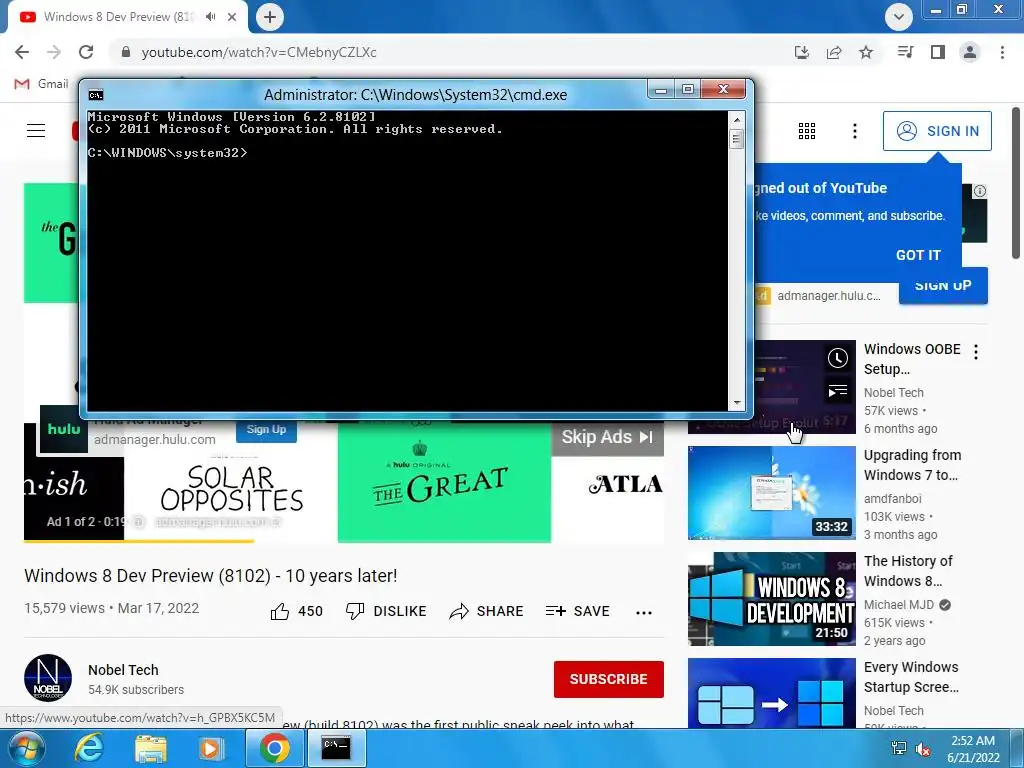1024x768 pixels.
Task: Open the amdfanboi channel name
Action: 893,499
